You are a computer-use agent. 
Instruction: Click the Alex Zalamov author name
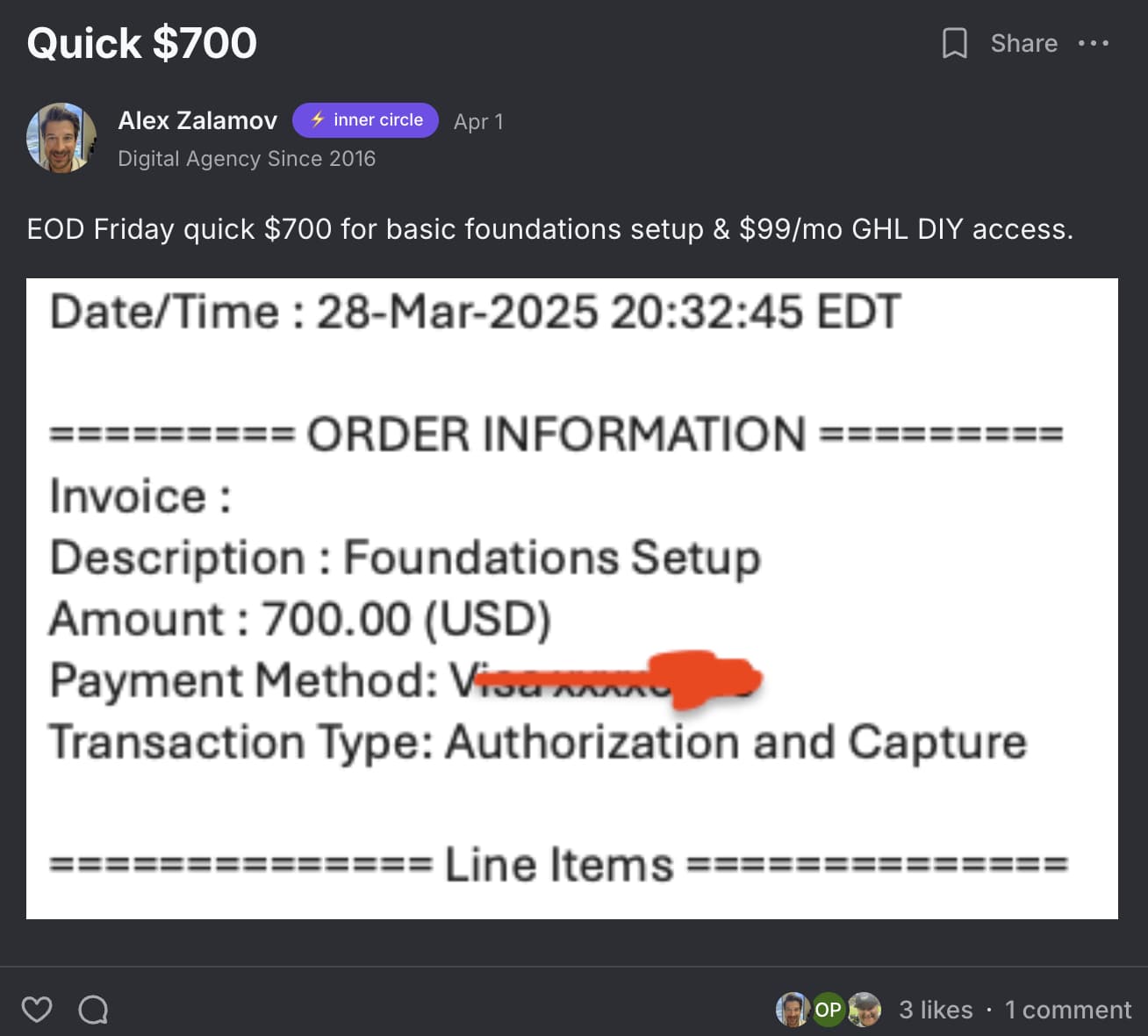point(197,120)
